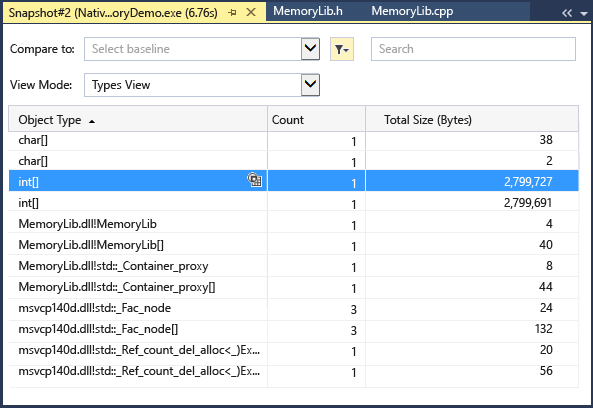Sort by the Object Type column header
The width and height of the screenshot is (593, 408).
[x=138, y=119]
